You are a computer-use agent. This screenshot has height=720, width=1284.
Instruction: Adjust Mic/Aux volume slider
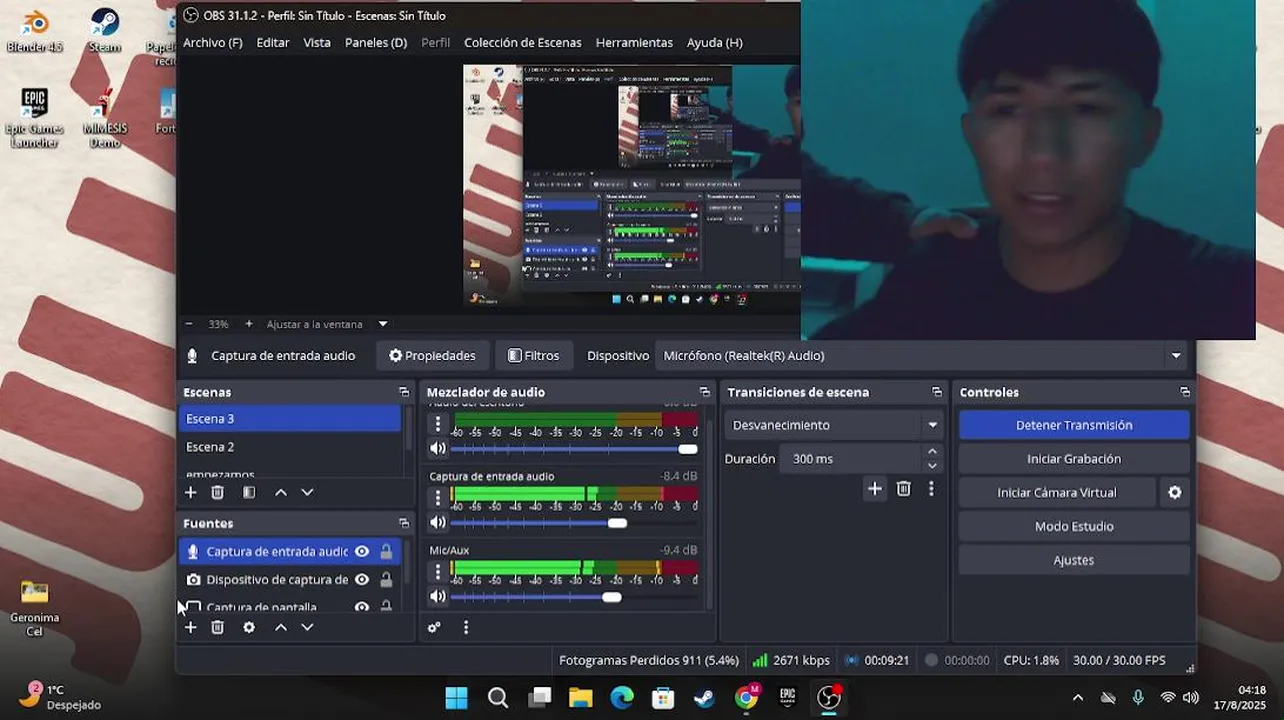pyautogui.click(x=612, y=597)
